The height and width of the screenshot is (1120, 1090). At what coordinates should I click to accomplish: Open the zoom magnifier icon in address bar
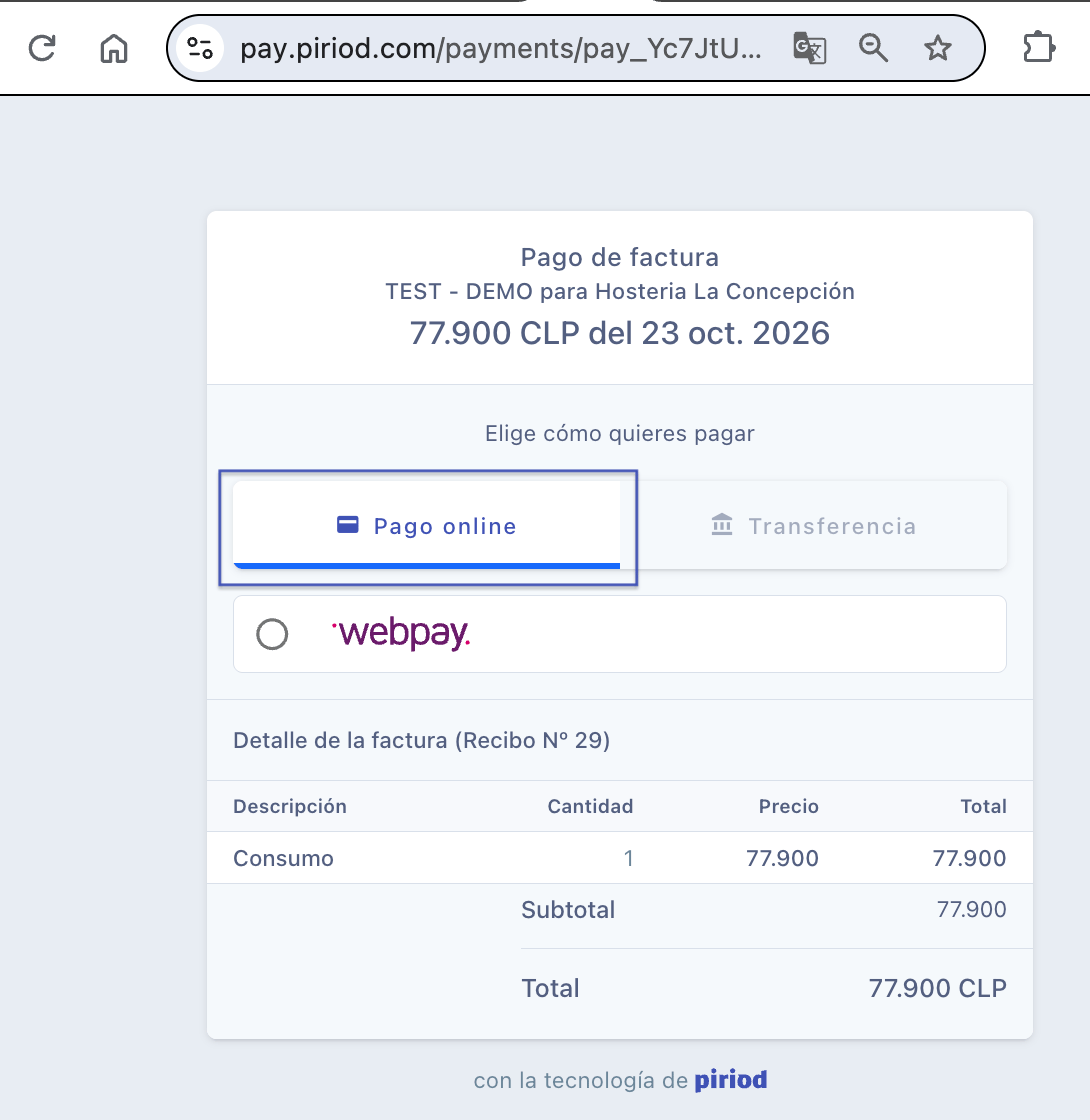tap(873, 49)
